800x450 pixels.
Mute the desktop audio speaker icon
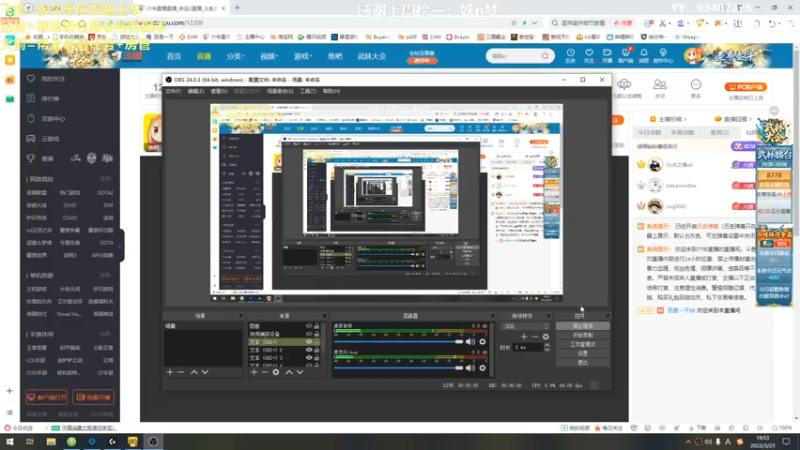coord(470,341)
